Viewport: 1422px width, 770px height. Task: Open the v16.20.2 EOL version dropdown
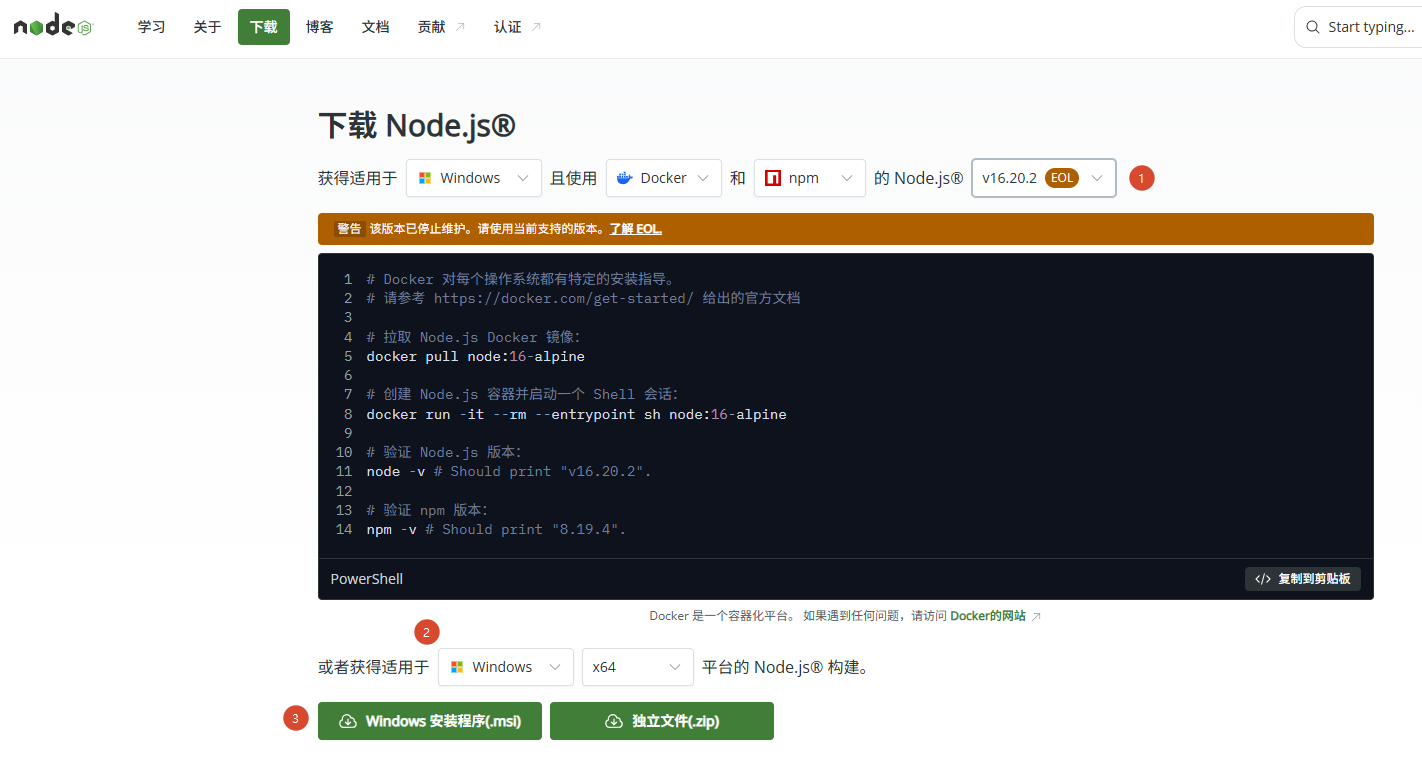click(1044, 178)
